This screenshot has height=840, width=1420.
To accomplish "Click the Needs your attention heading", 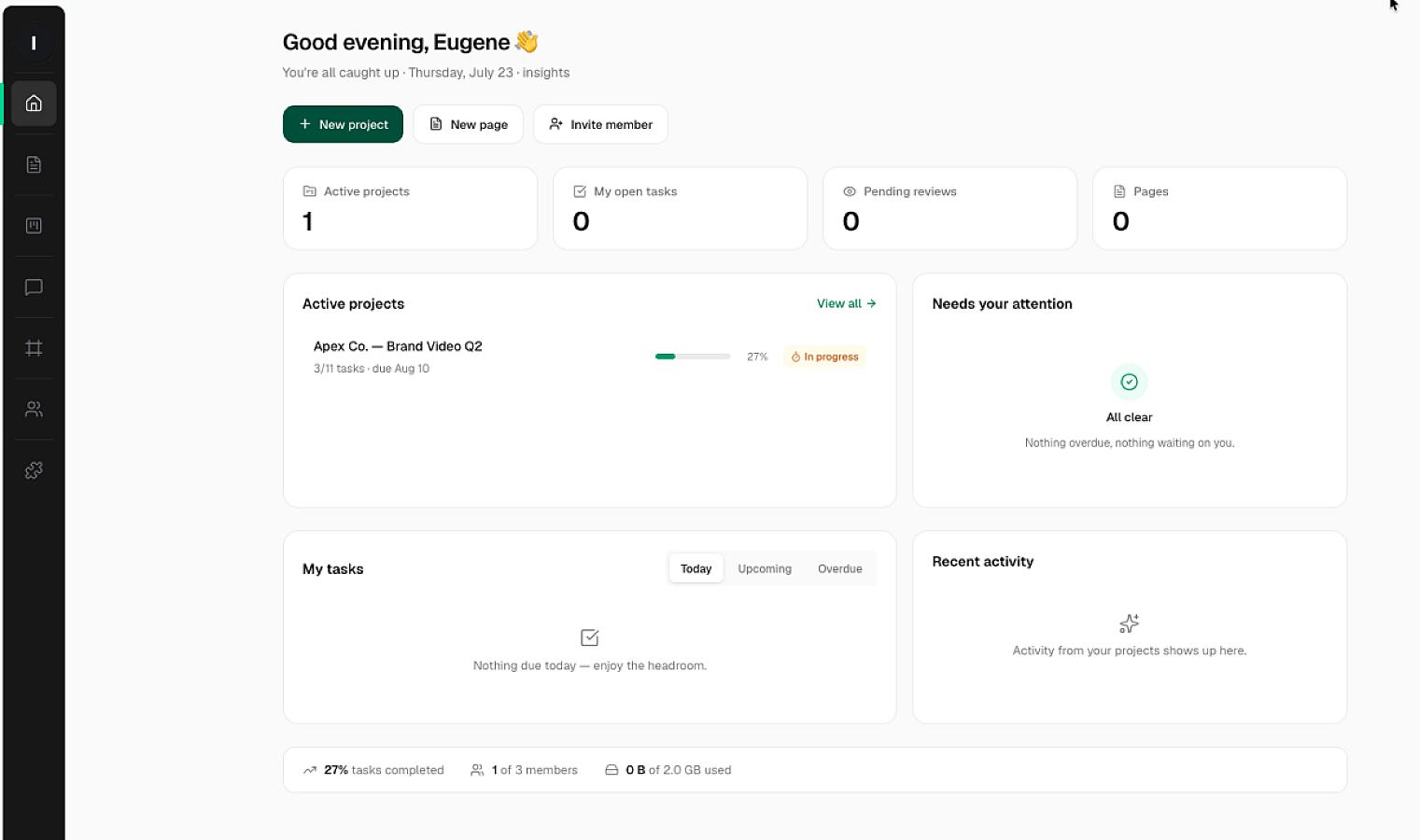I will (x=1002, y=304).
